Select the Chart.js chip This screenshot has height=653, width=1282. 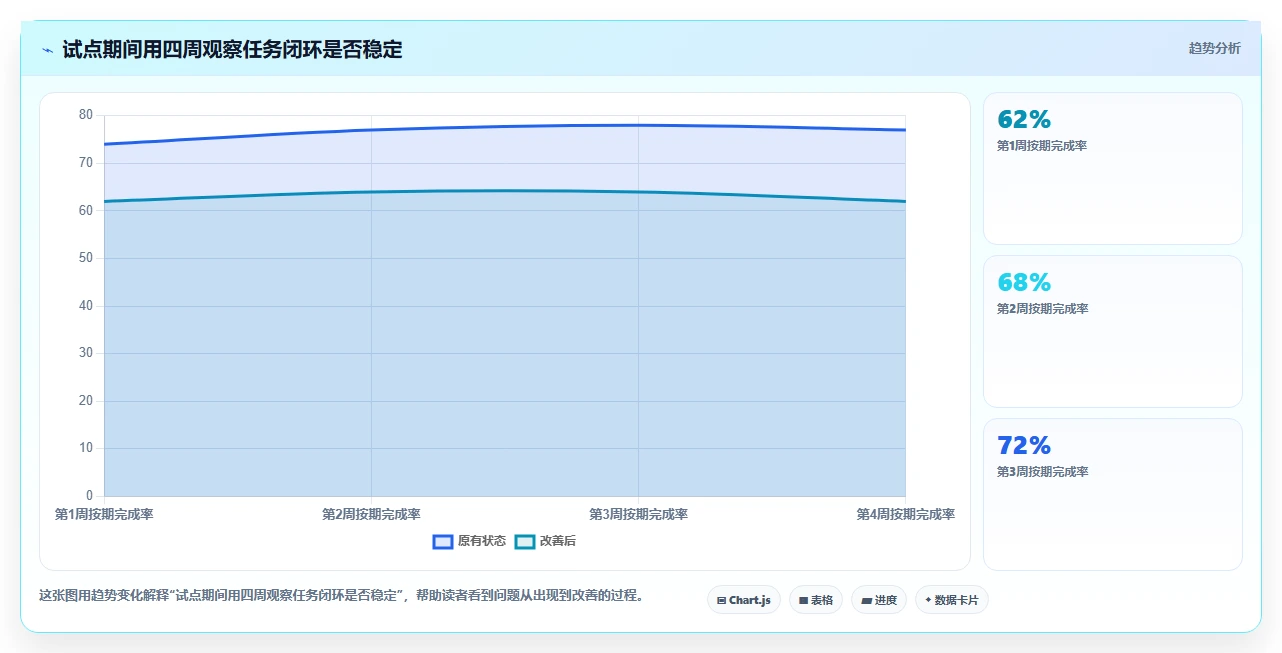pyautogui.click(x=743, y=600)
